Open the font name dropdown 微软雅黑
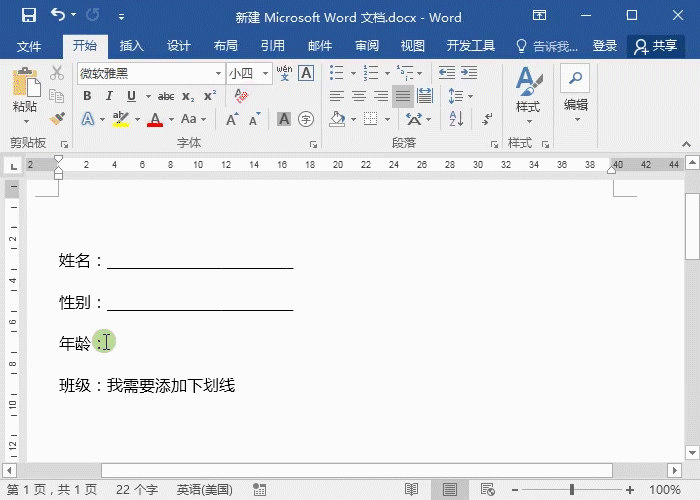 pyautogui.click(x=218, y=73)
